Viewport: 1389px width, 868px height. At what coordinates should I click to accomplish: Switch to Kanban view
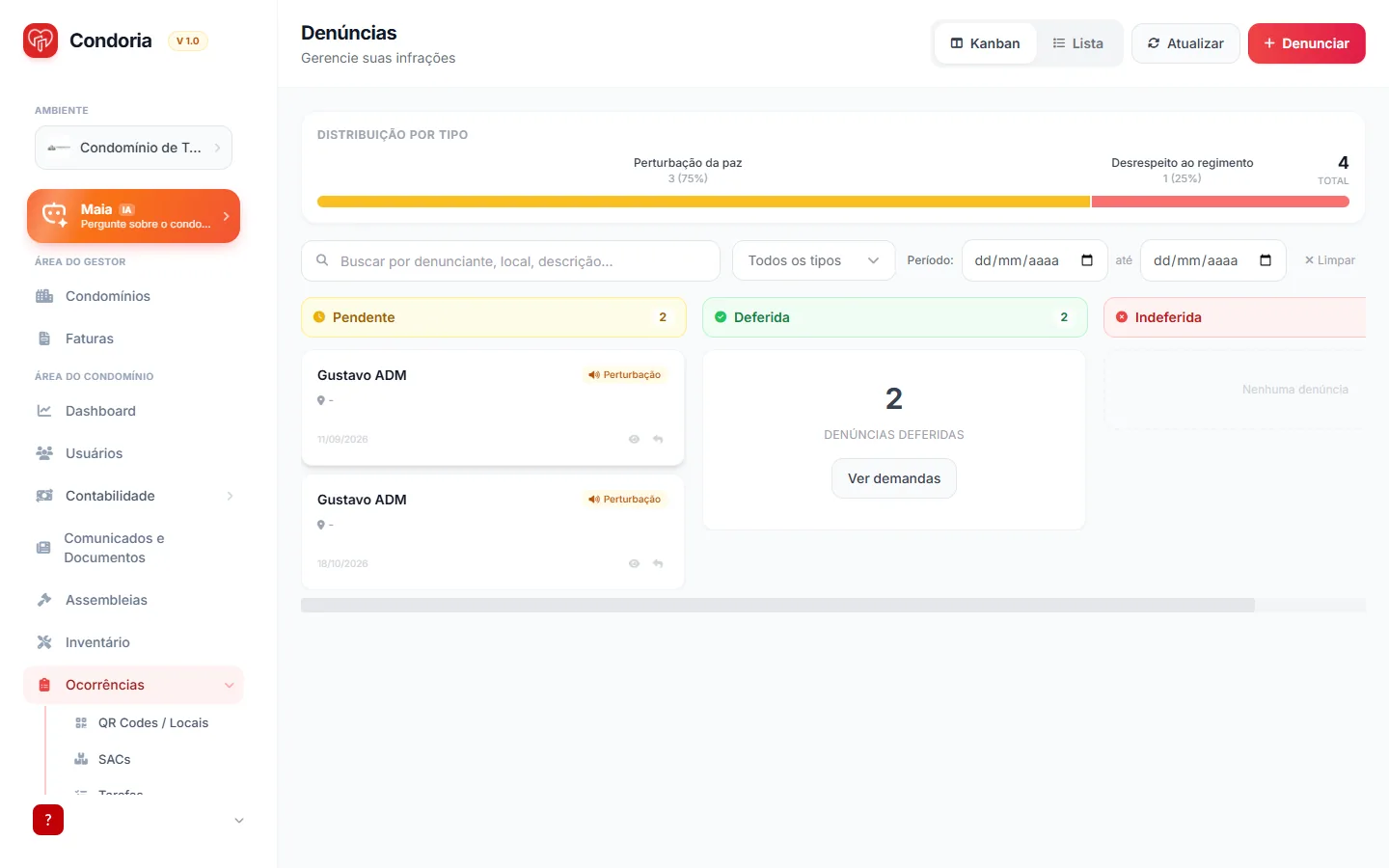[985, 43]
